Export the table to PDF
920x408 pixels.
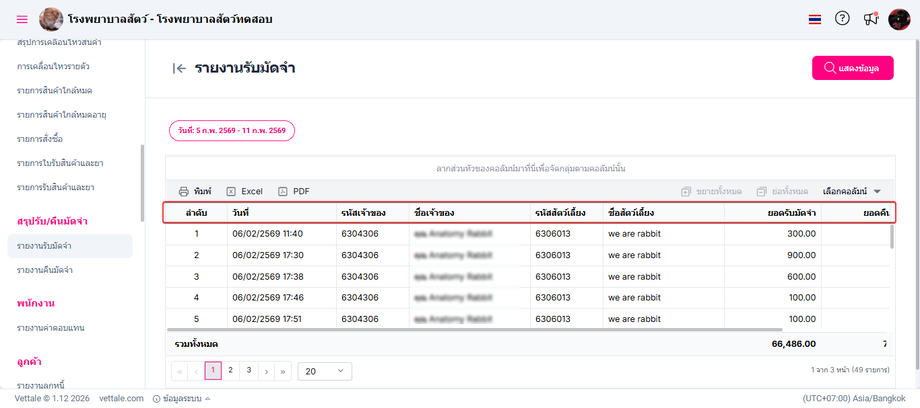coord(294,191)
